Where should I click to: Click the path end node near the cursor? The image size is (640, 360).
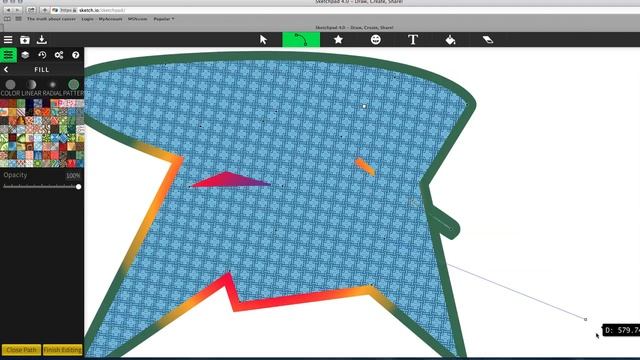tap(585, 319)
